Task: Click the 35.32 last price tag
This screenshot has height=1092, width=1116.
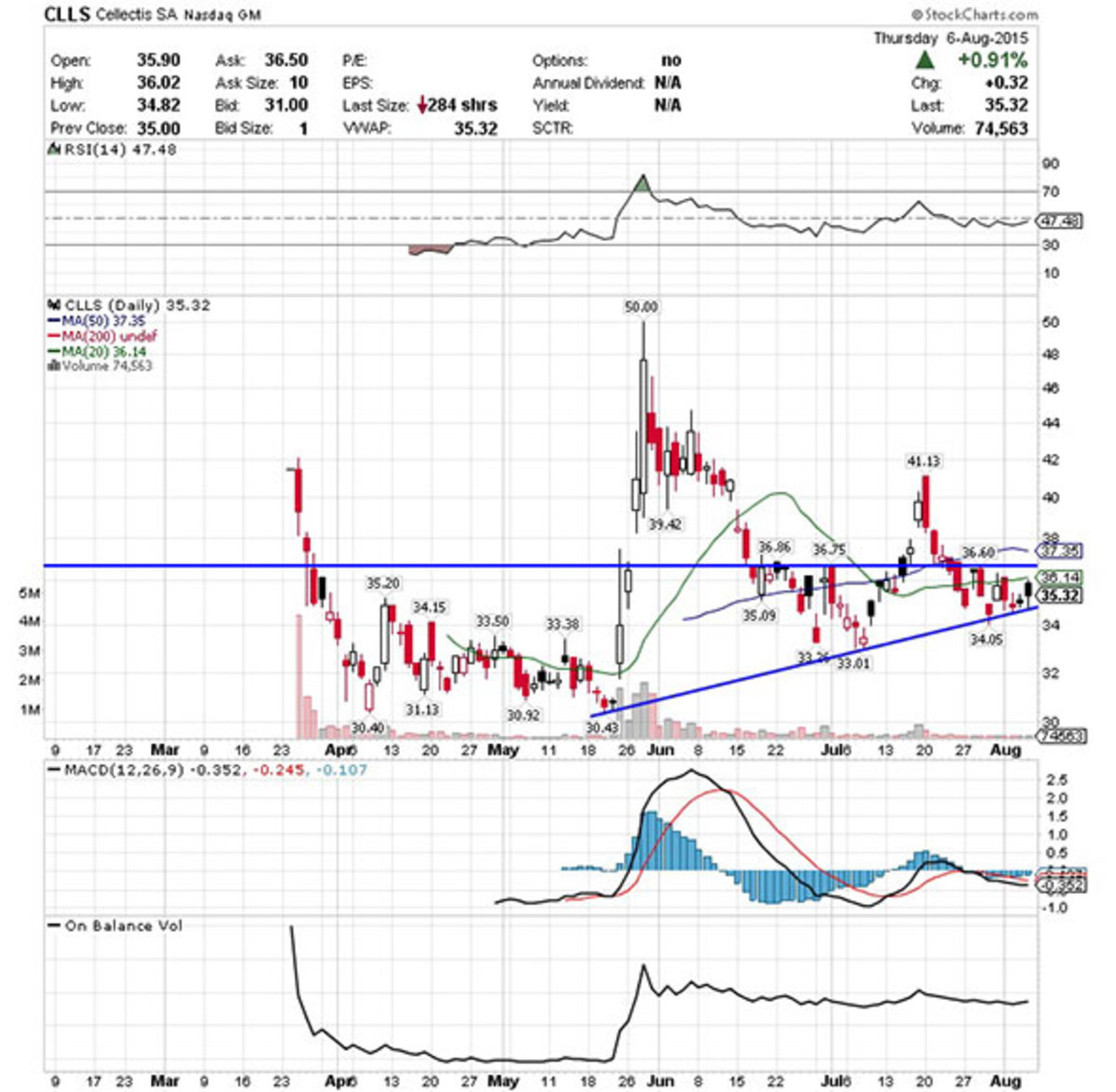Action: pyautogui.click(x=1061, y=595)
